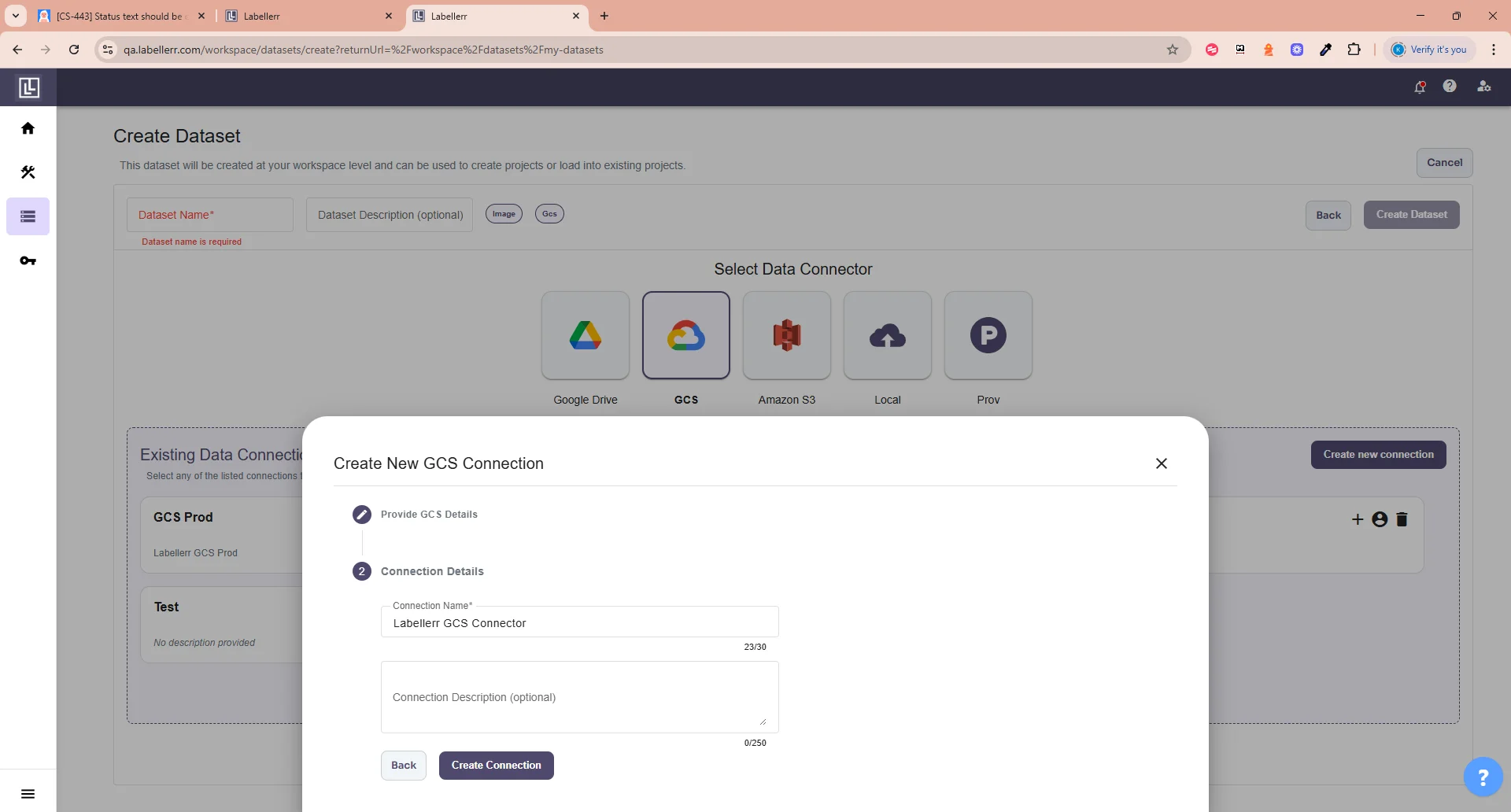The image size is (1511, 812).
Task: Select the GCS connector
Action: pyautogui.click(x=686, y=336)
